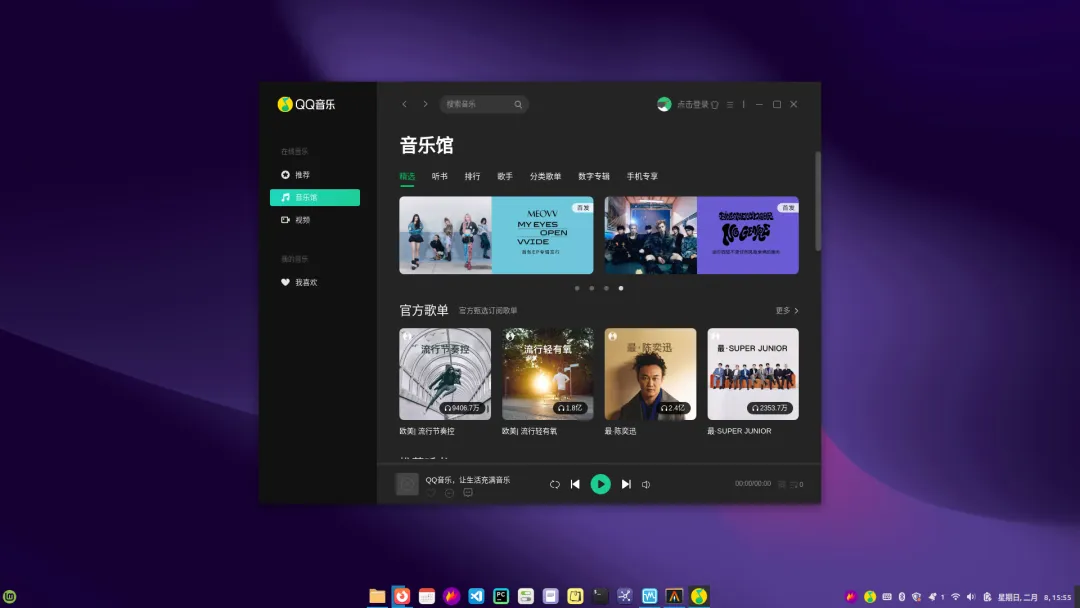Open the 流行轻有氧 playlist cover

pos(548,374)
